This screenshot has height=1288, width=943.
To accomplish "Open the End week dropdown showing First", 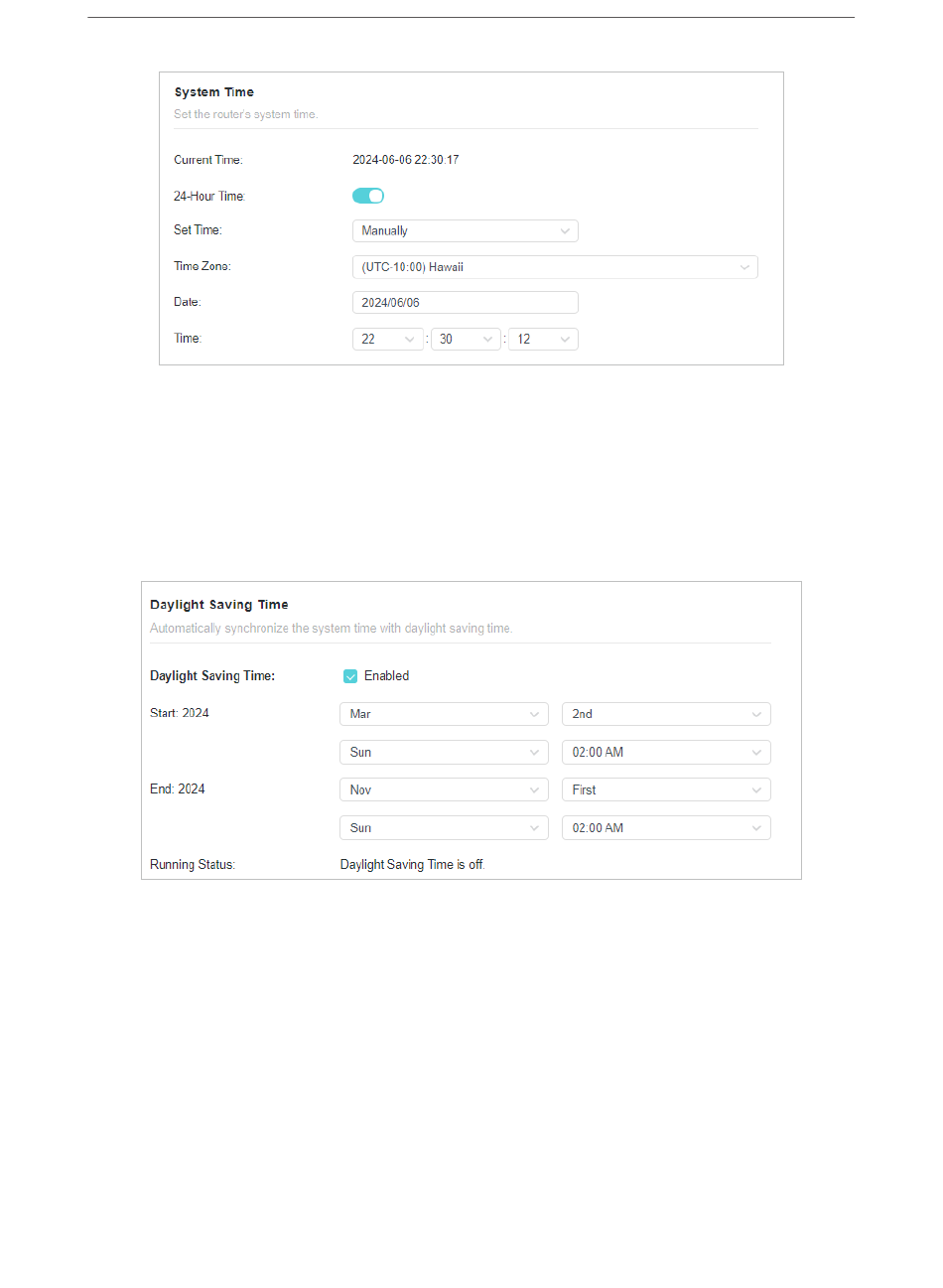I will (x=666, y=790).
